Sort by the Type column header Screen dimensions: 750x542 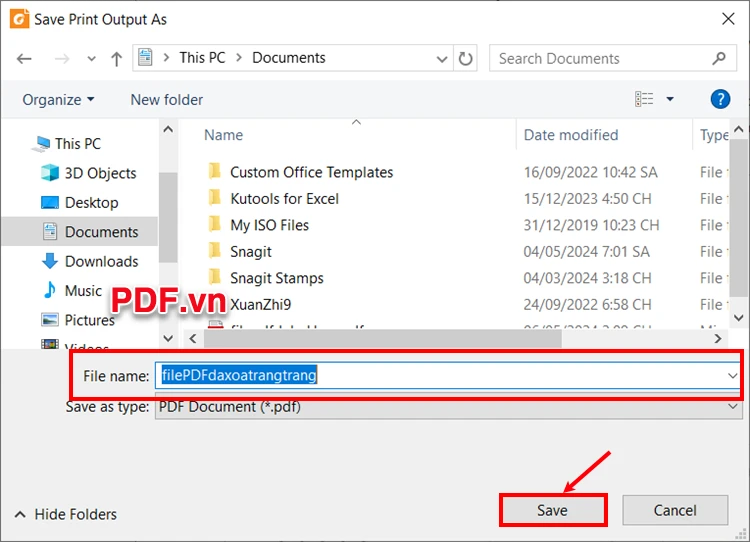click(x=714, y=135)
